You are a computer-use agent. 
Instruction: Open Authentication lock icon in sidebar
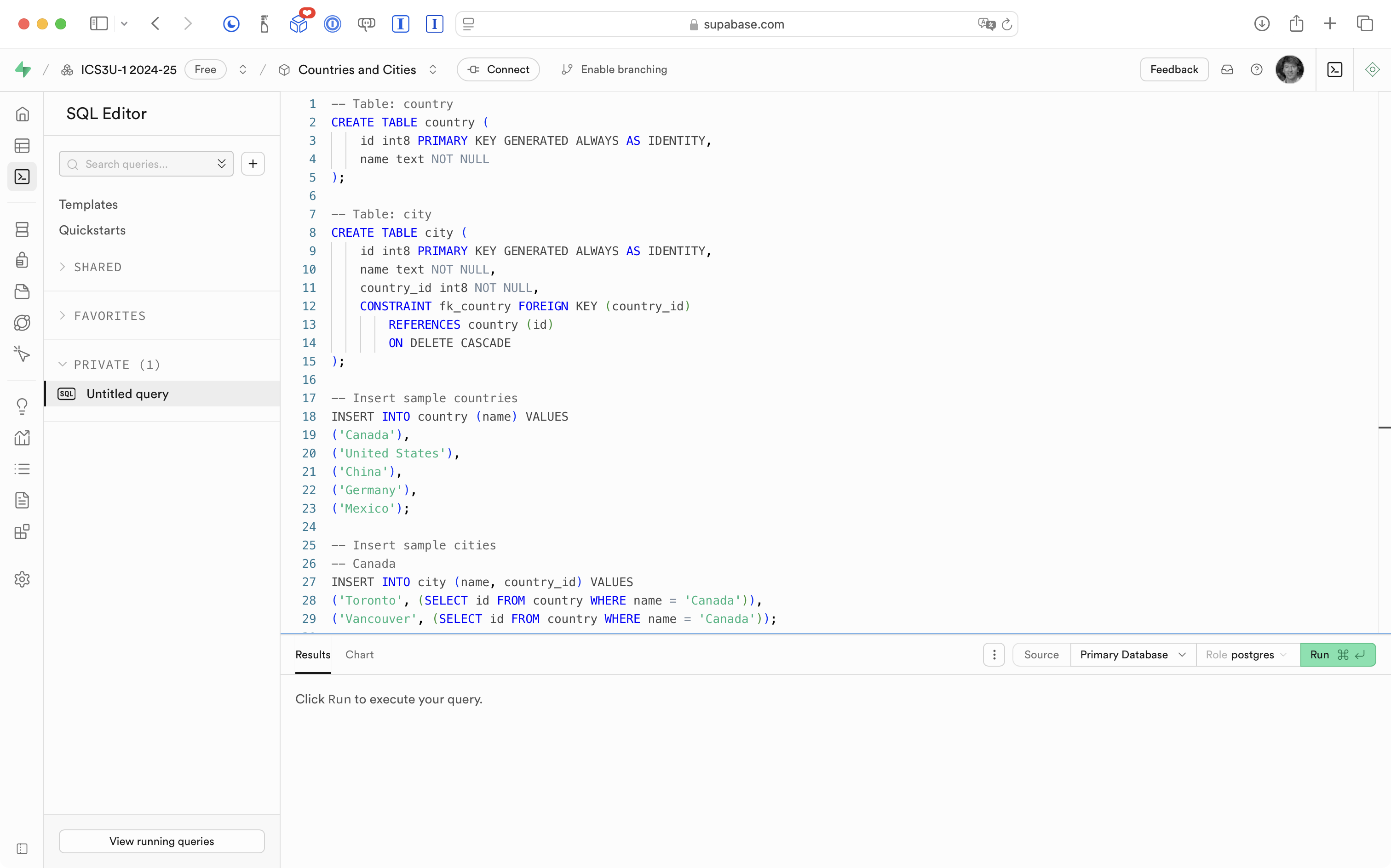click(x=23, y=260)
